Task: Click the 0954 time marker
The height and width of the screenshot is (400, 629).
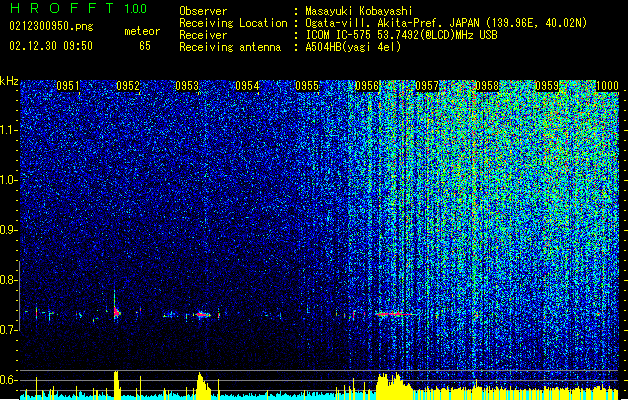Action: (x=247, y=86)
